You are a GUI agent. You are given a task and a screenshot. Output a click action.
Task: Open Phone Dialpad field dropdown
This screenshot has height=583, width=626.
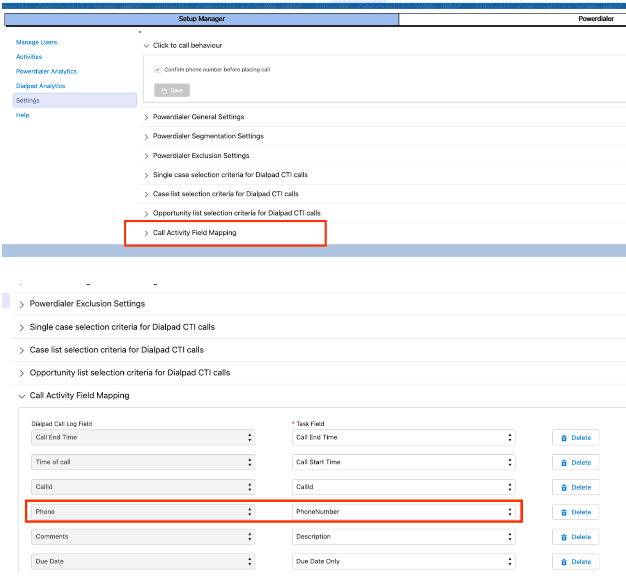(x=143, y=512)
